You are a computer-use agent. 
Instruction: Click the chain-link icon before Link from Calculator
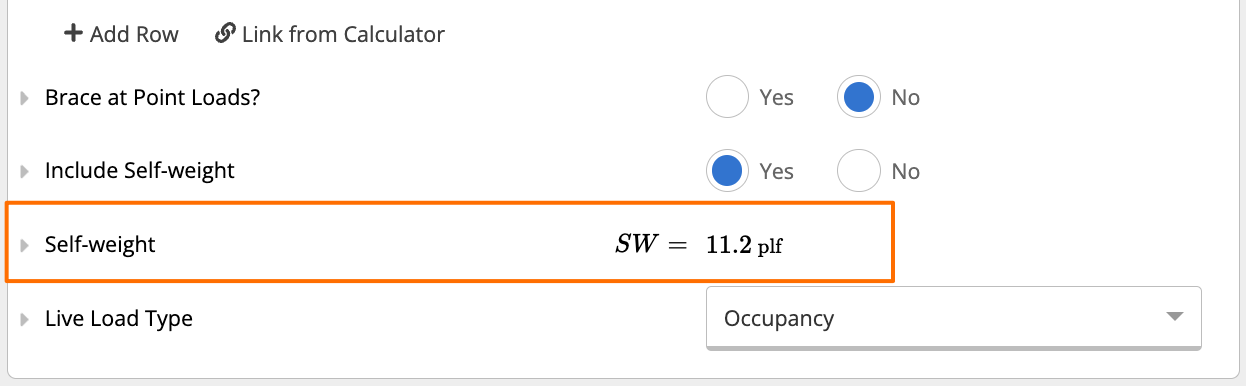[225, 34]
